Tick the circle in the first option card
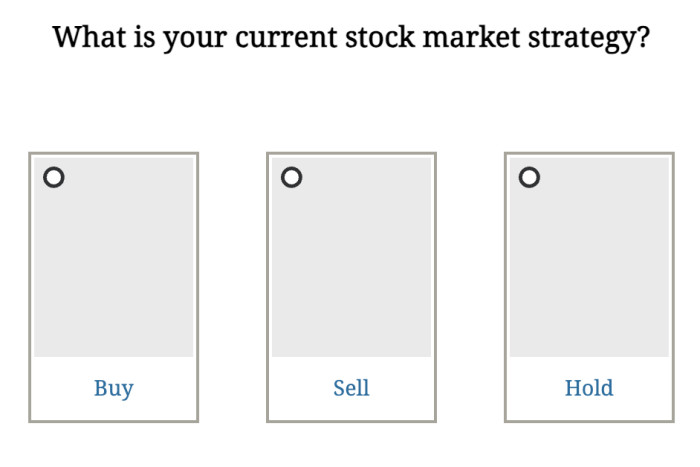Viewport: 700px width, 467px height. 54,177
